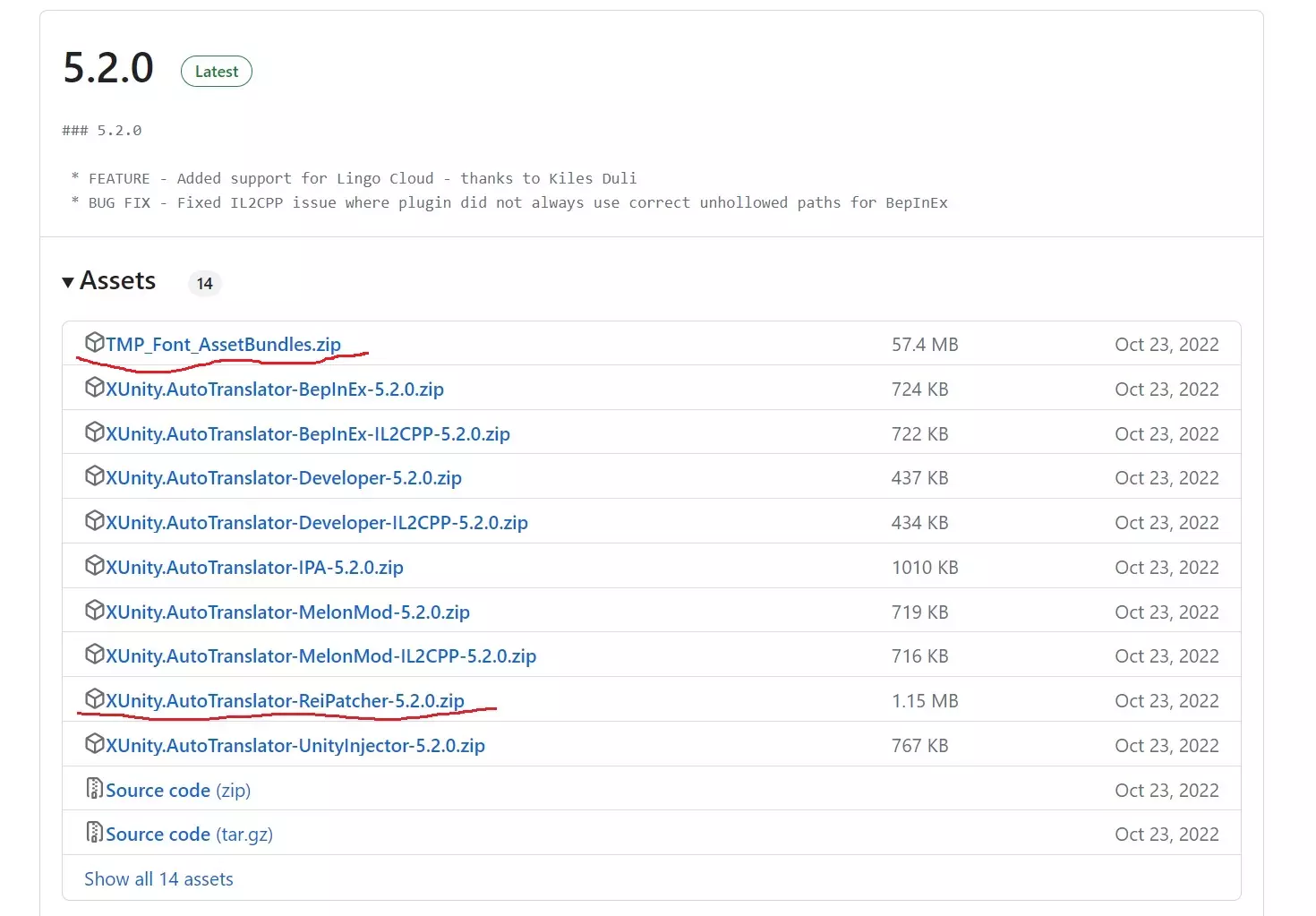Click the 722 KB file size
The height and width of the screenshot is (916, 1316).
[x=919, y=434]
